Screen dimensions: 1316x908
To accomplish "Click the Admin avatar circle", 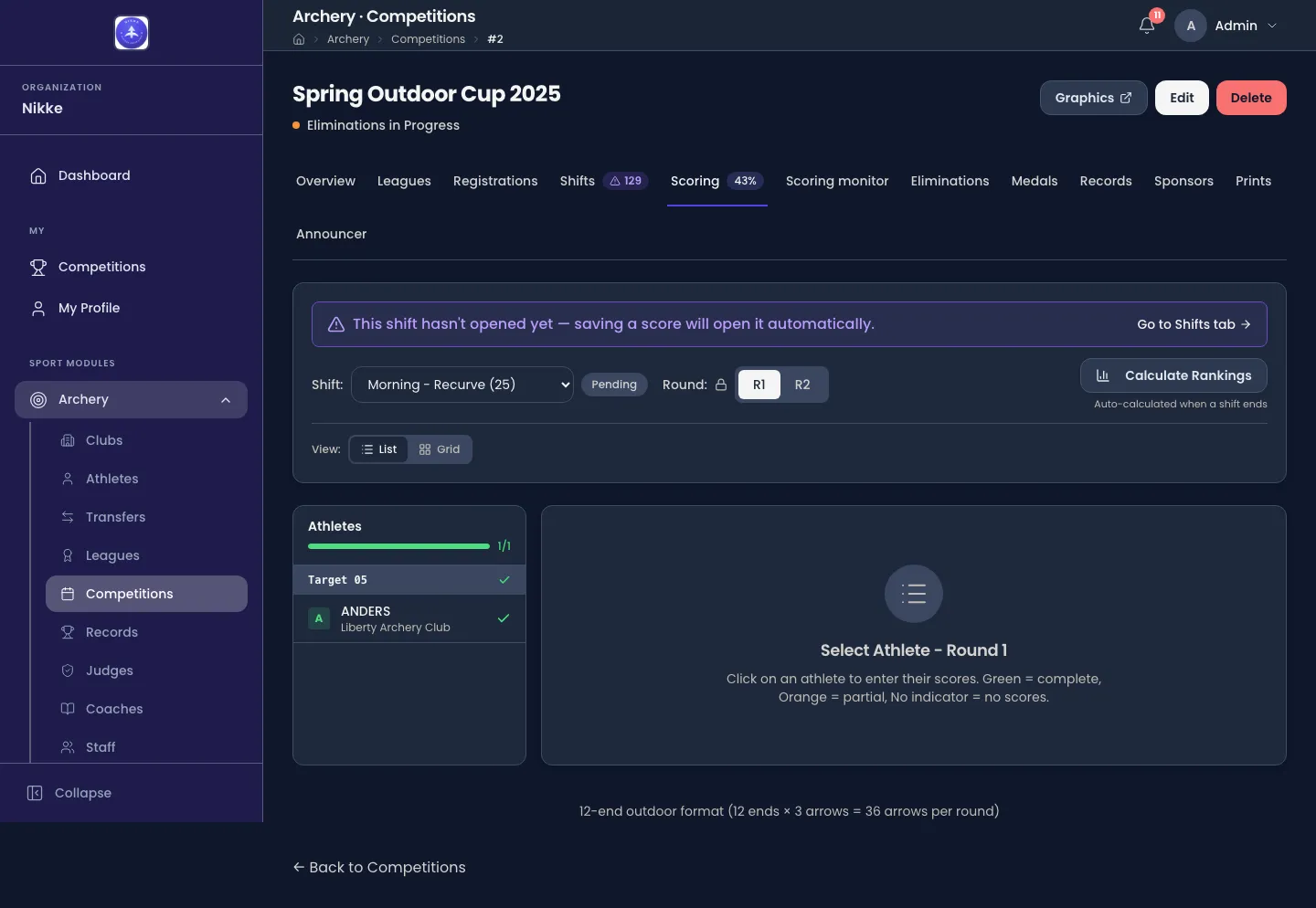I will 1191,26.
